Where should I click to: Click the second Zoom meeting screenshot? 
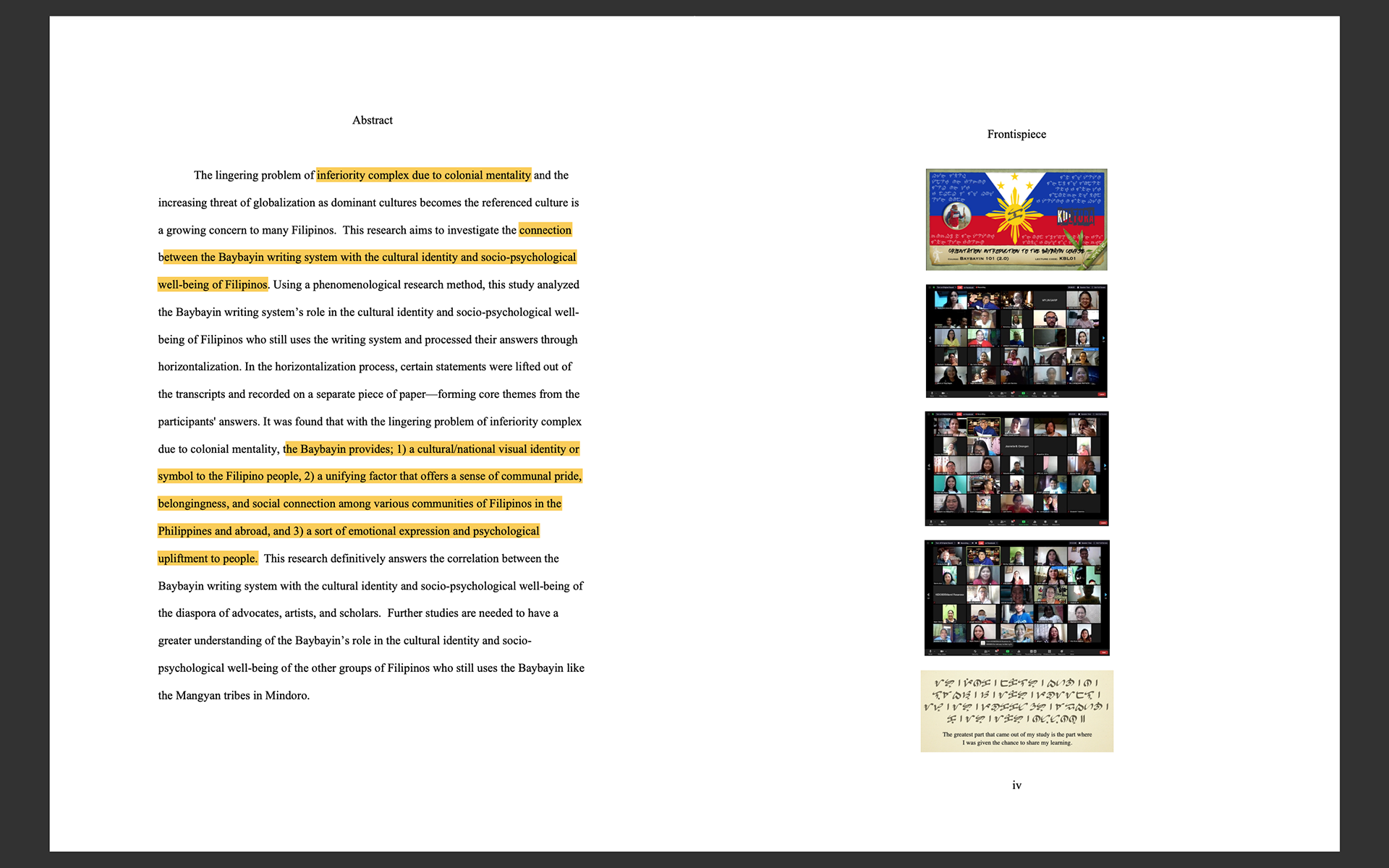(1016, 469)
